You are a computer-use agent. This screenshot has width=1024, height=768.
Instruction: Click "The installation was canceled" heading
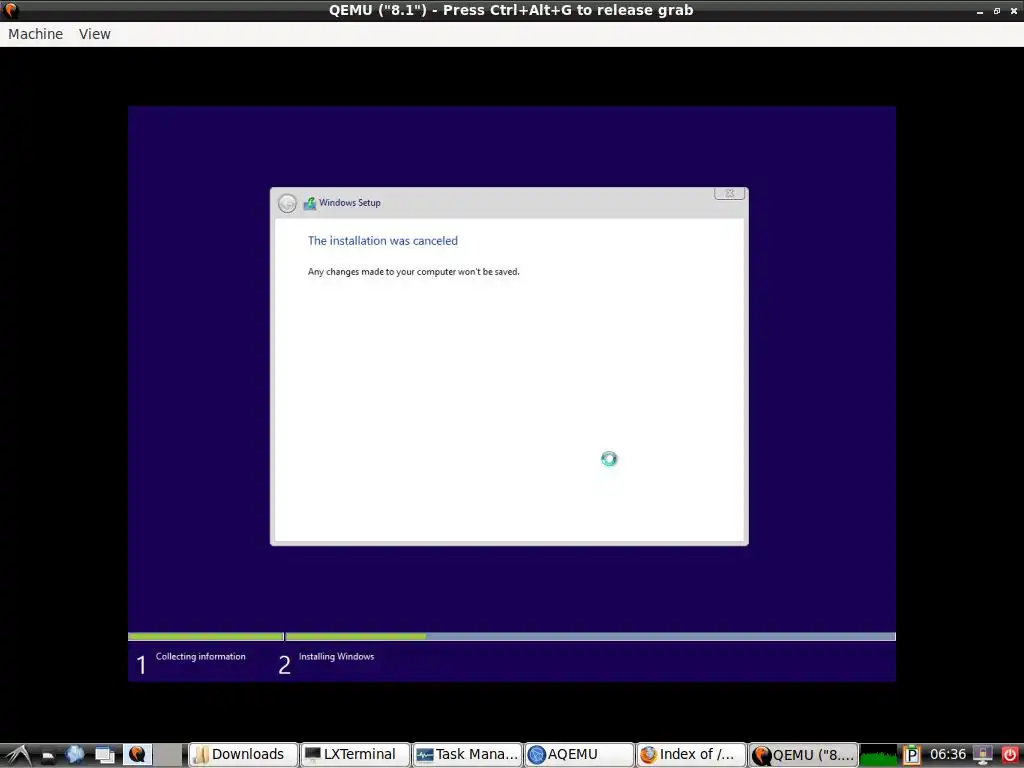(x=383, y=240)
